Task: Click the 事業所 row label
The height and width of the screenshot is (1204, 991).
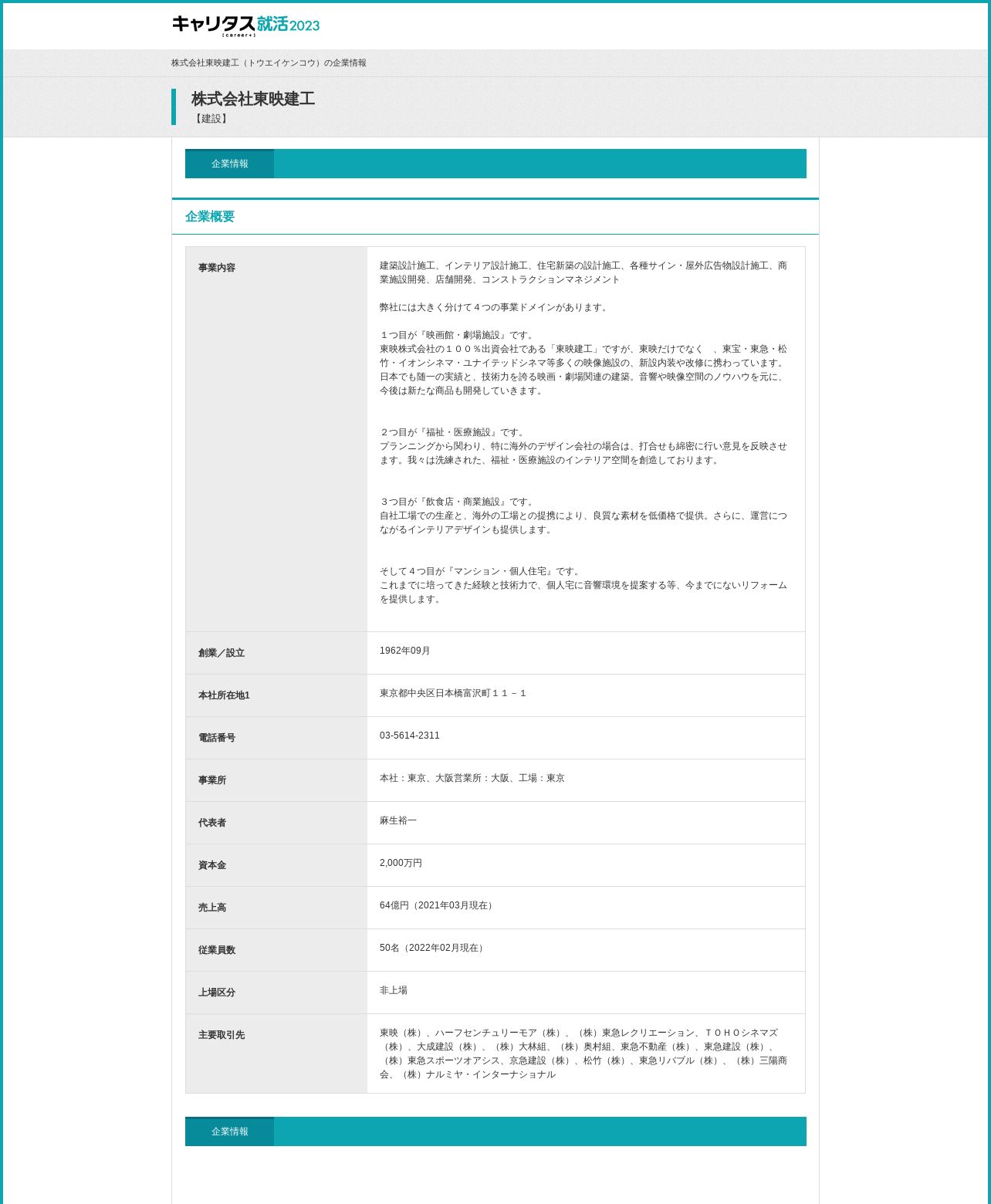Action: pyautogui.click(x=212, y=780)
